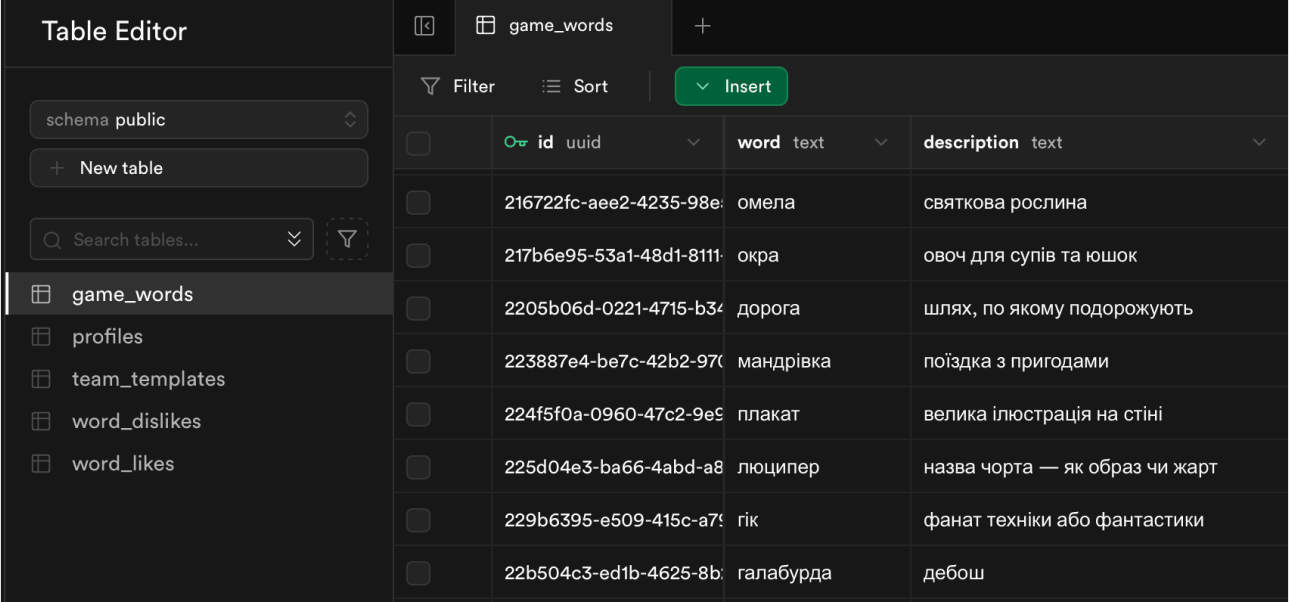Click the table icon next to word_likes

coord(41,464)
